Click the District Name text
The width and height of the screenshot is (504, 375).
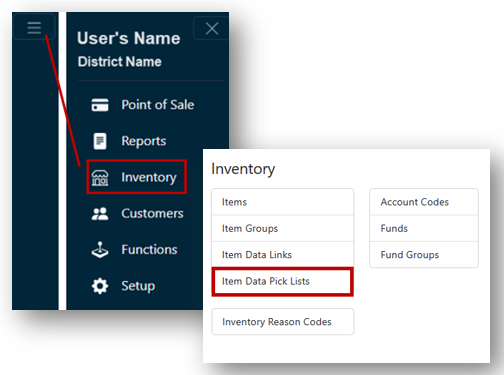[120, 62]
